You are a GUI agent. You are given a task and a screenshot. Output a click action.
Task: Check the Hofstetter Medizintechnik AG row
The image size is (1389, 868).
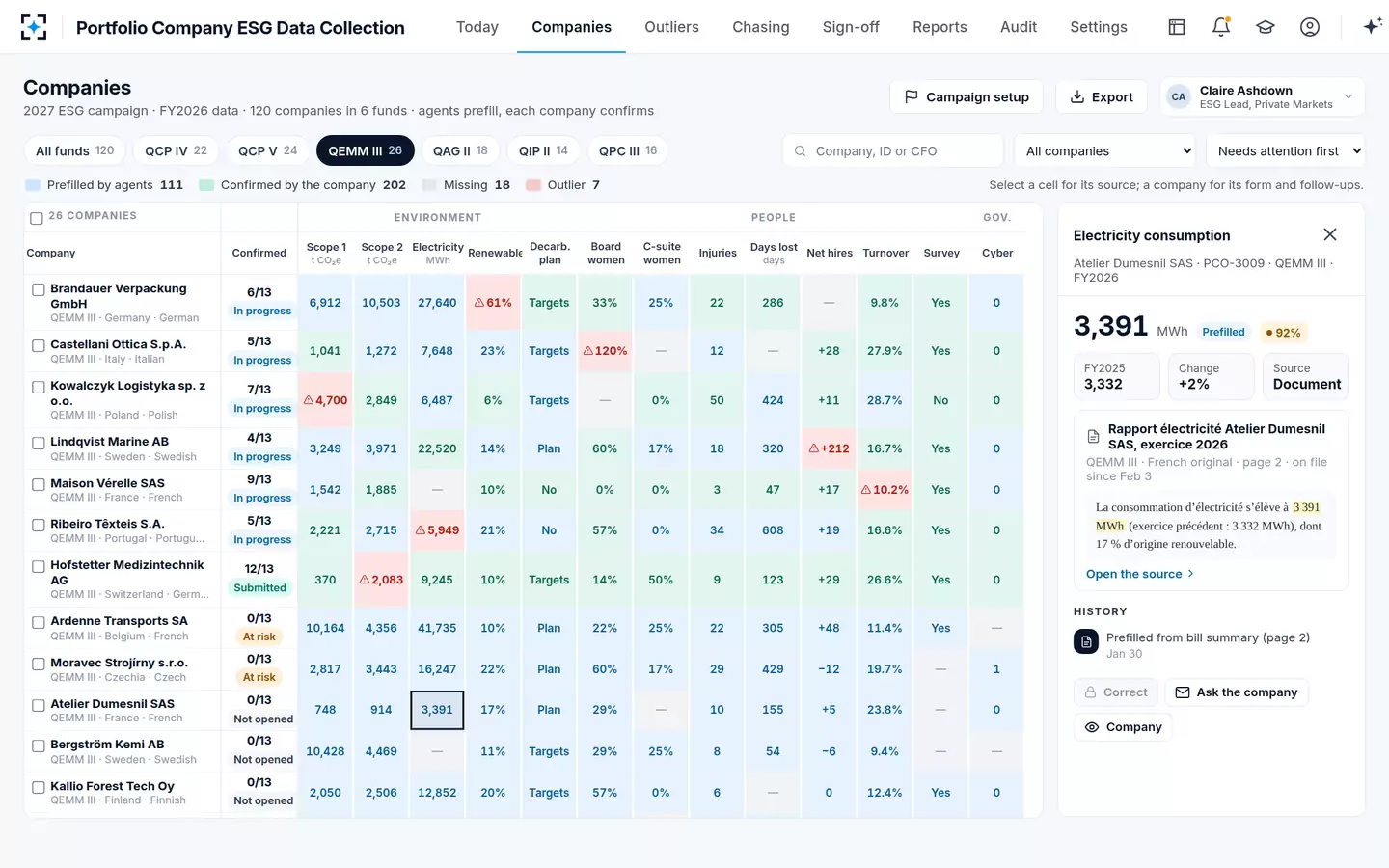(x=39, y=566)
